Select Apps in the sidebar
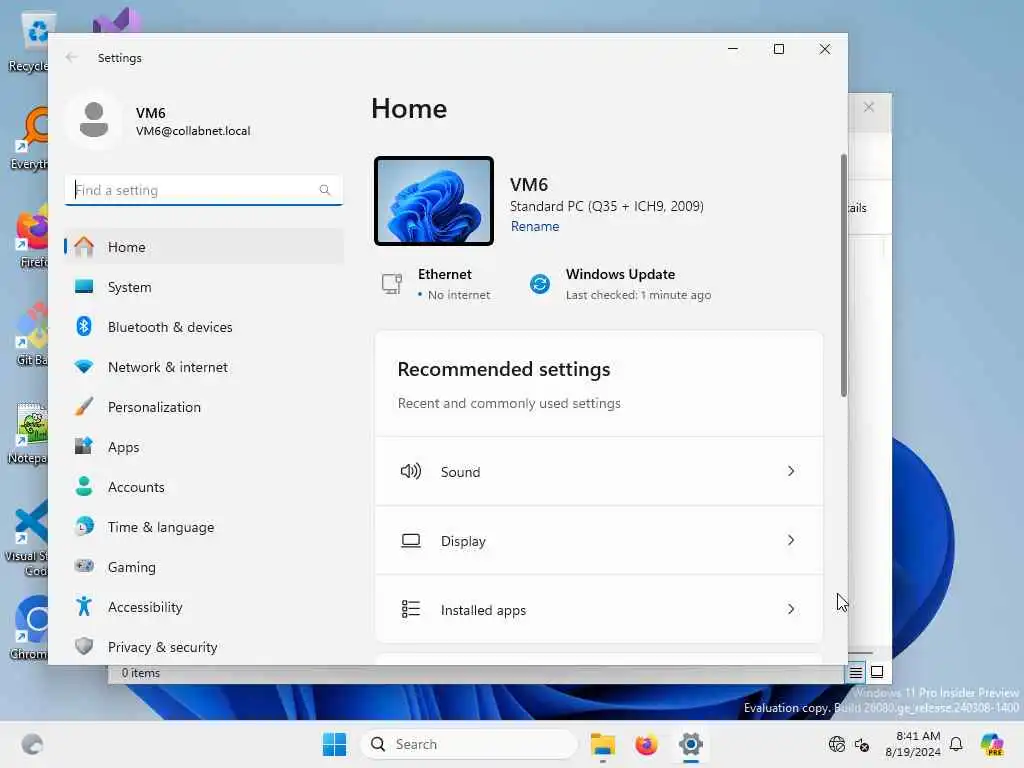 204,447
